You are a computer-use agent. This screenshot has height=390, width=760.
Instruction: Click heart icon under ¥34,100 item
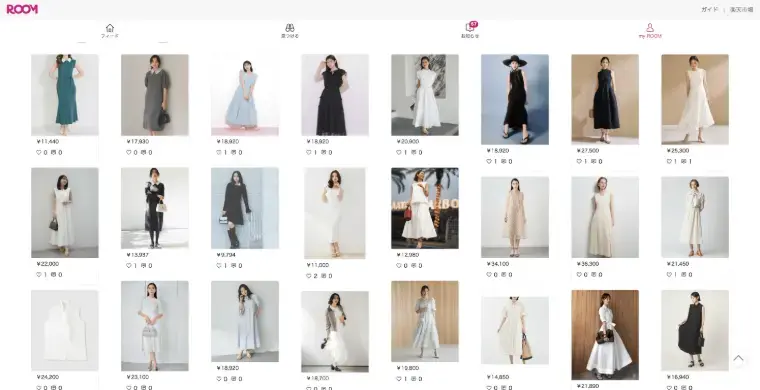(489, 274)
